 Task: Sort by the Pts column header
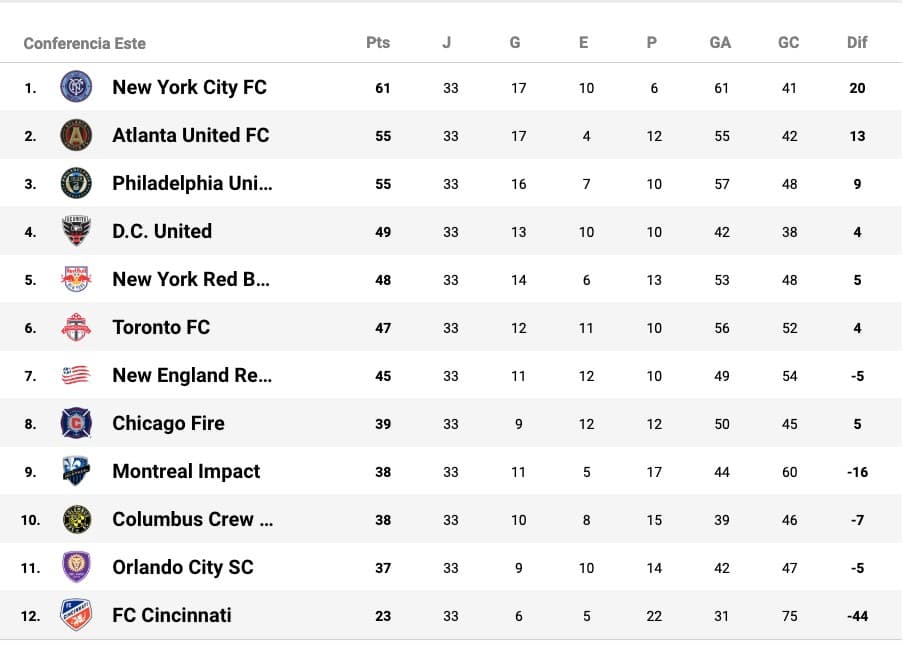(x=378, y=43)
